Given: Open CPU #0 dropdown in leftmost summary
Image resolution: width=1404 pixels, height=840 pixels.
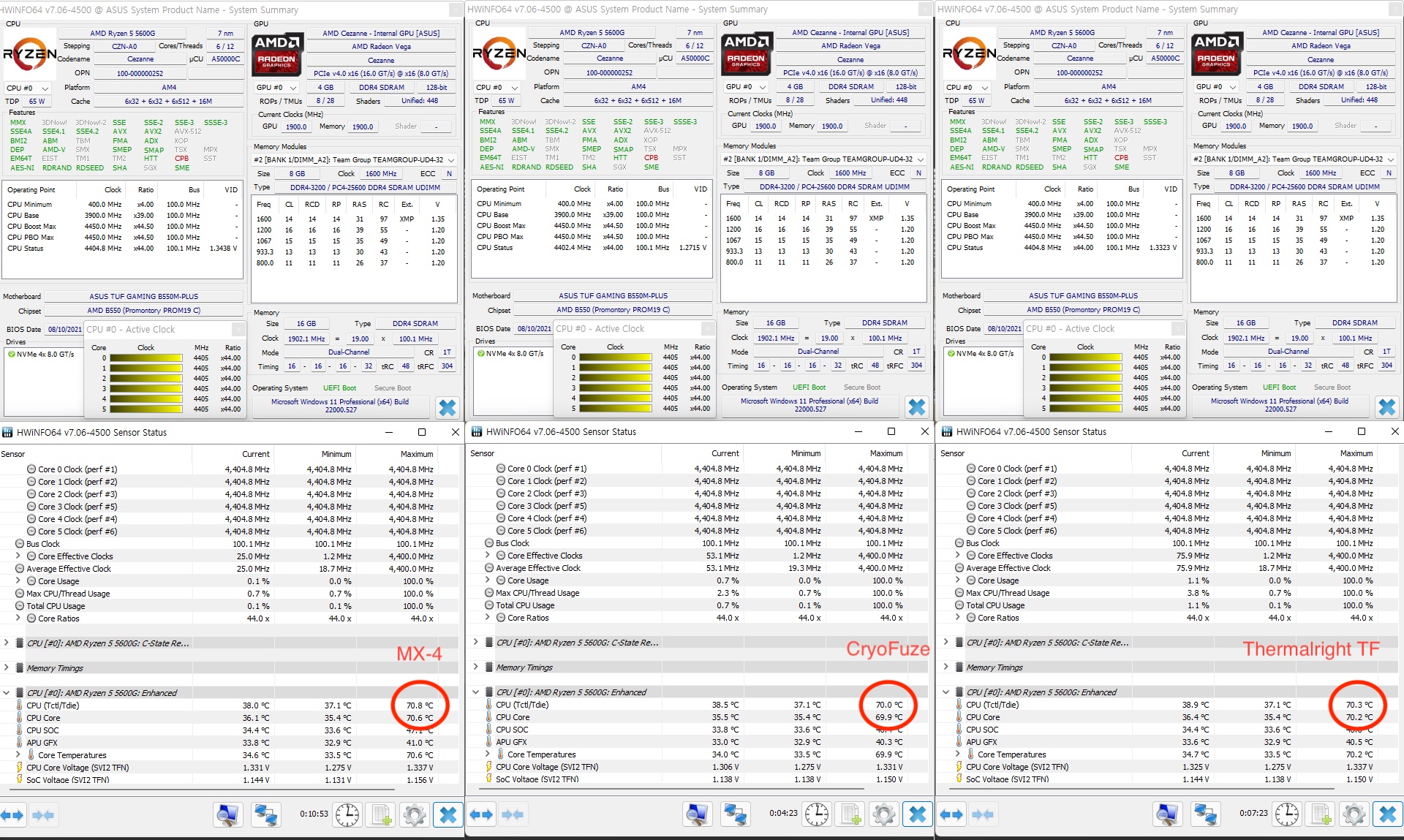Looking at the screenshot, I should click(x=29, y=88).
